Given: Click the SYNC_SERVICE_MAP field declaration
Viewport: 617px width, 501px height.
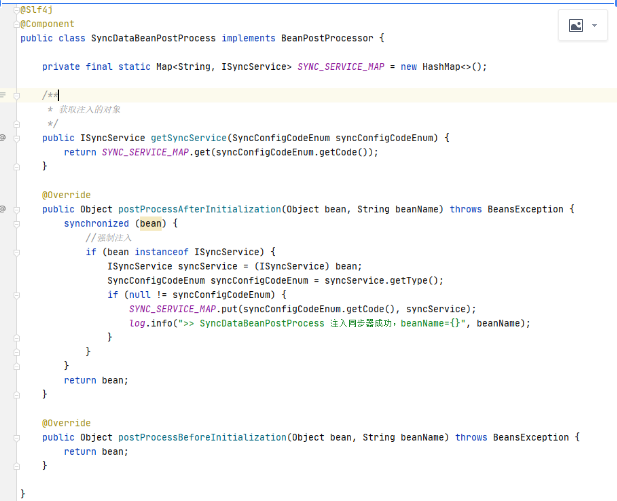Looking at the screenshot, I should click(341, 67).
